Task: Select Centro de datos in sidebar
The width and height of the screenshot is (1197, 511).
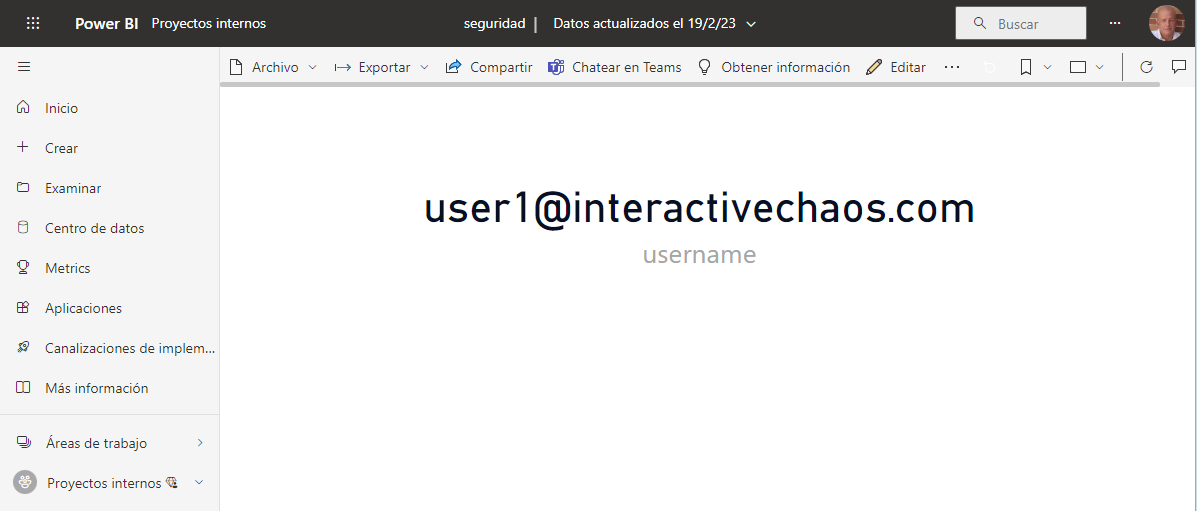Action: pos(94,228)
